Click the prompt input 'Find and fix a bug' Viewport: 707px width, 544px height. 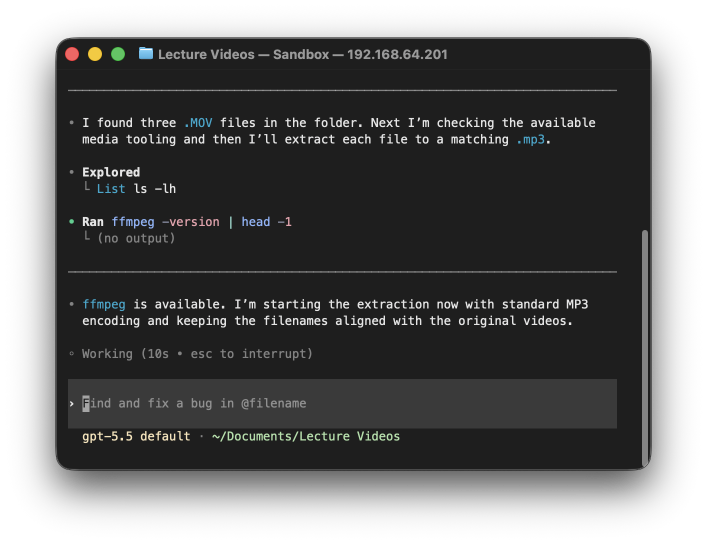pos(342,403)
